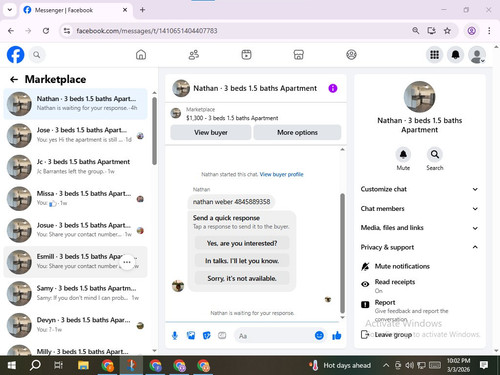The image size is (500, 375).
Task: Open Windows taskbar search
Action: [x=35, y=365]
